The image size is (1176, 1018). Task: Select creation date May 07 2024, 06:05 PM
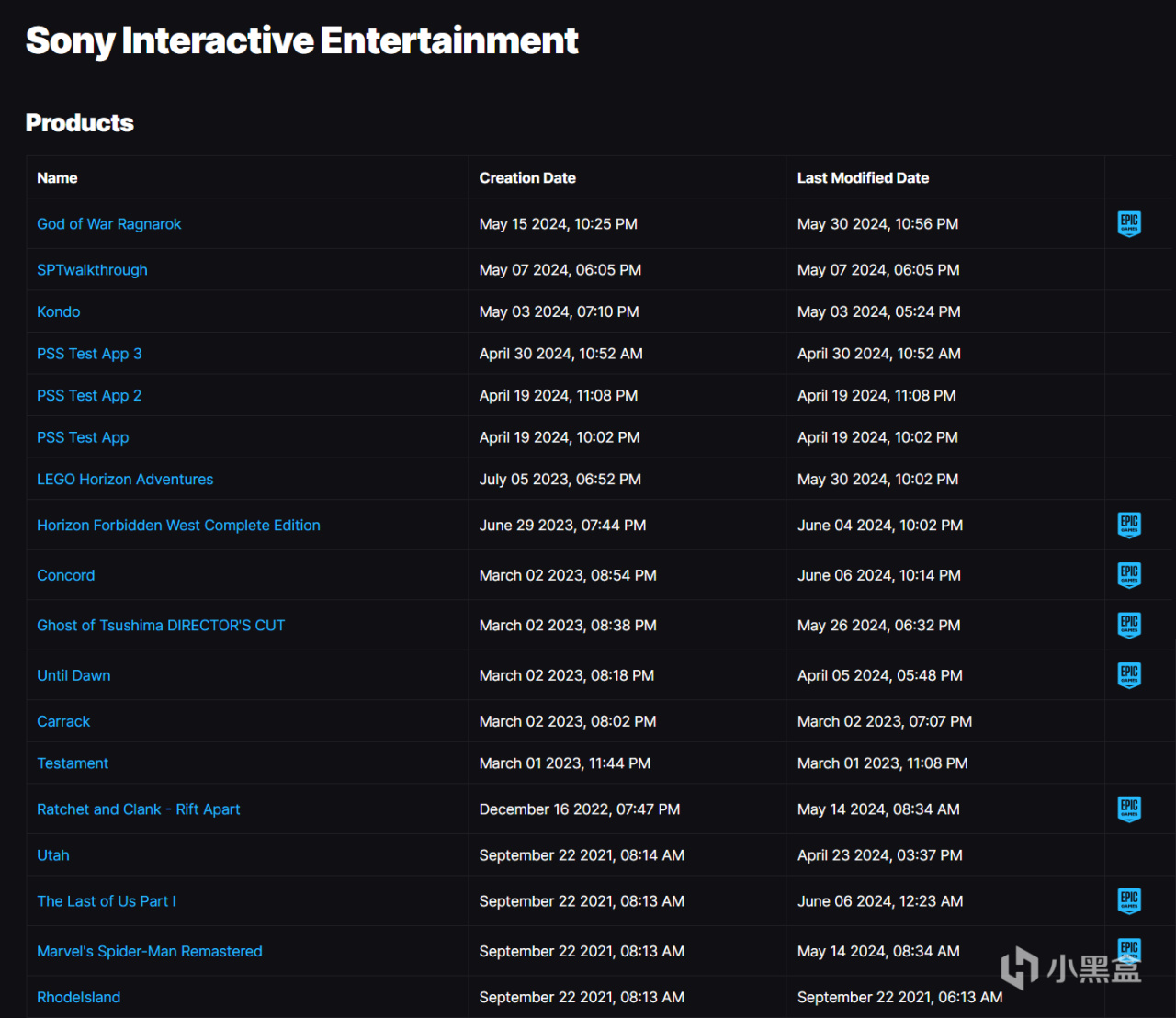[560, 270]
